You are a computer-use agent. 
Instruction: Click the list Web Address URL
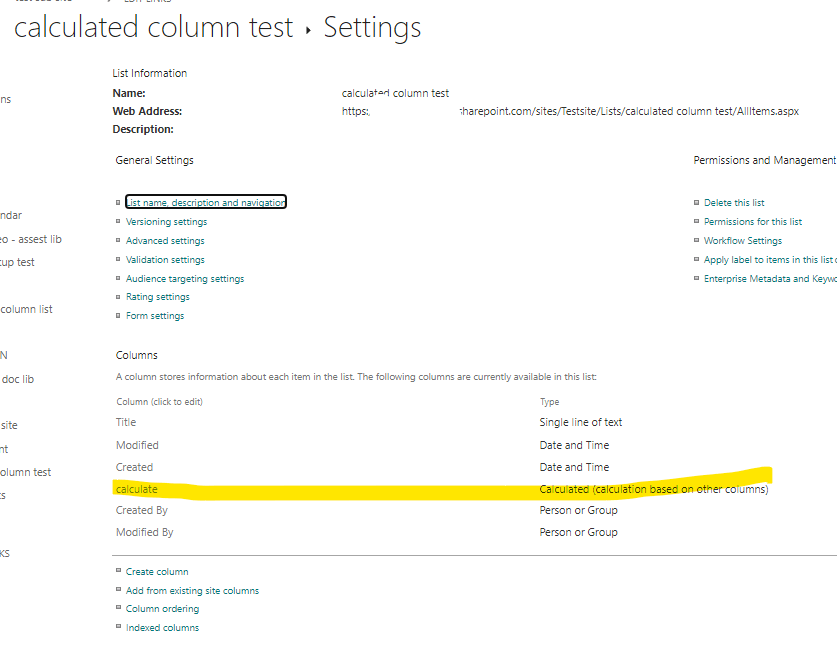pos(570,111)
